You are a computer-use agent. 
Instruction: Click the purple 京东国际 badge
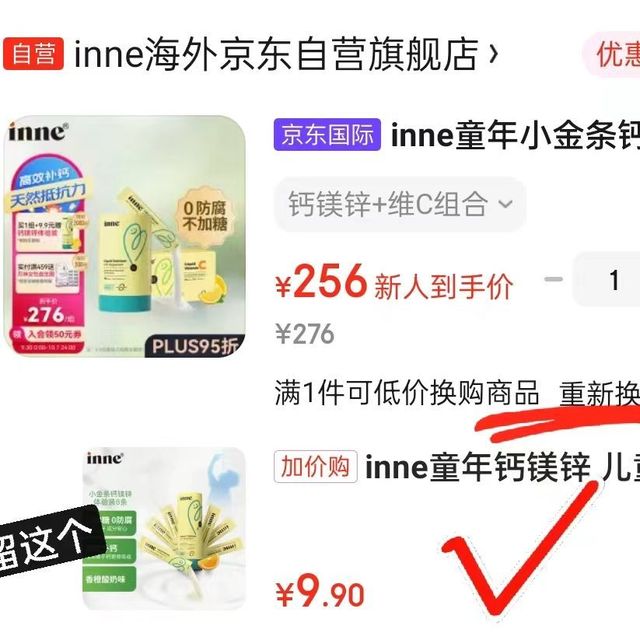[327, 135]
